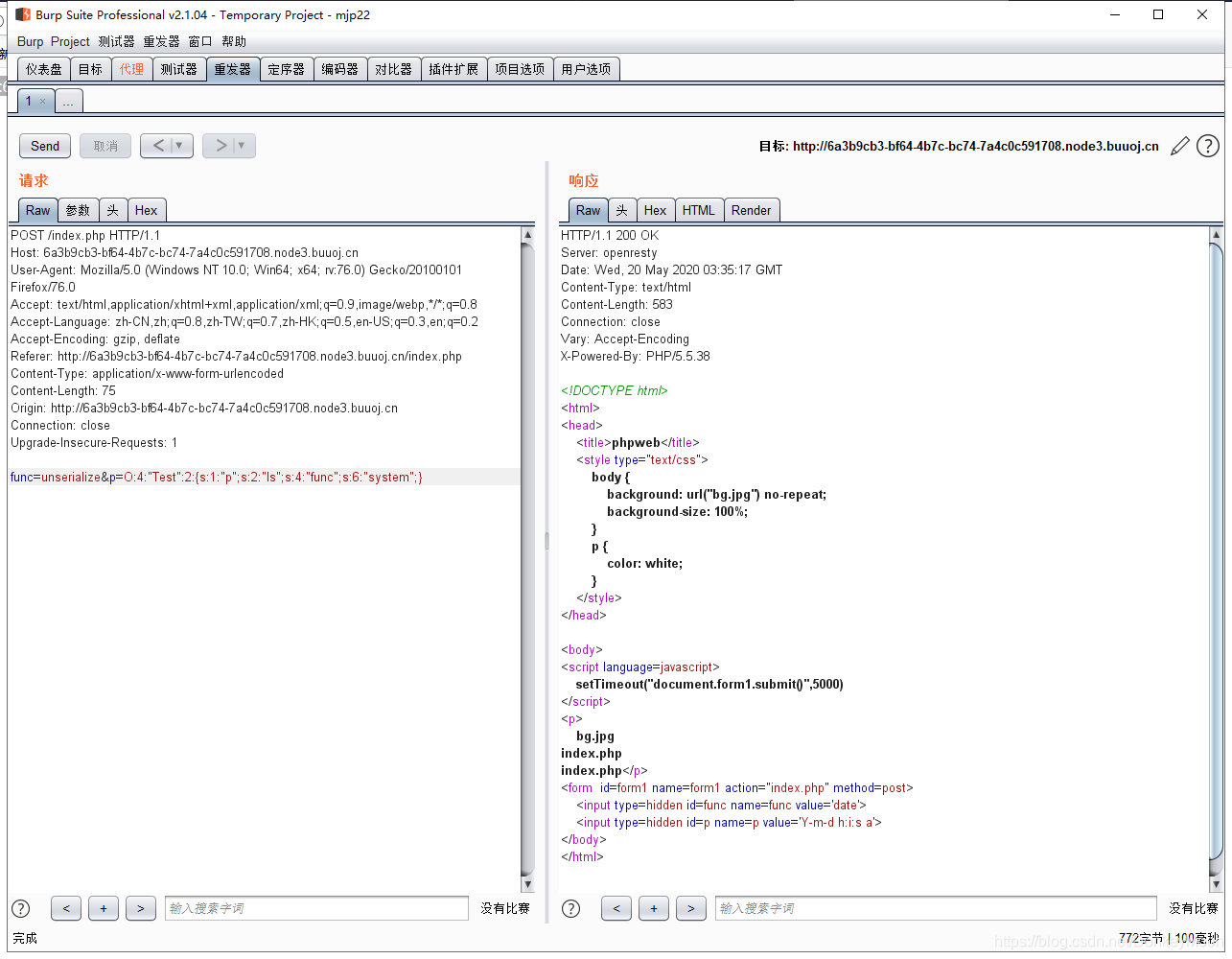The image size is (1232, 959).
Task: Switch to the 定序器 tab
Action: [x=287, y=69]
